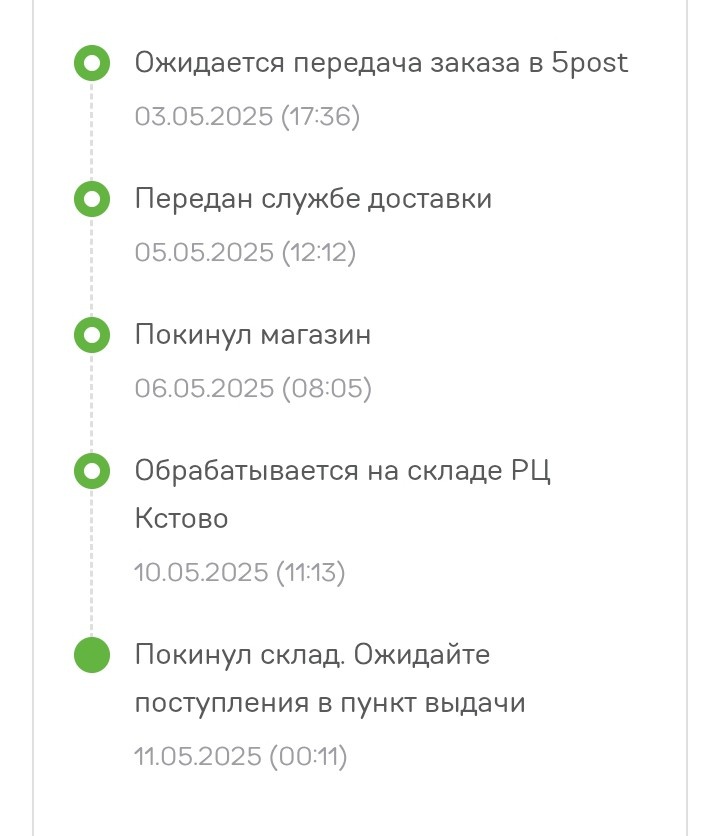This screenshot has width=720, height=836.
Task: Click the timeline dot beside 'Покинул магазин'
Action: [x=92, y=334]
